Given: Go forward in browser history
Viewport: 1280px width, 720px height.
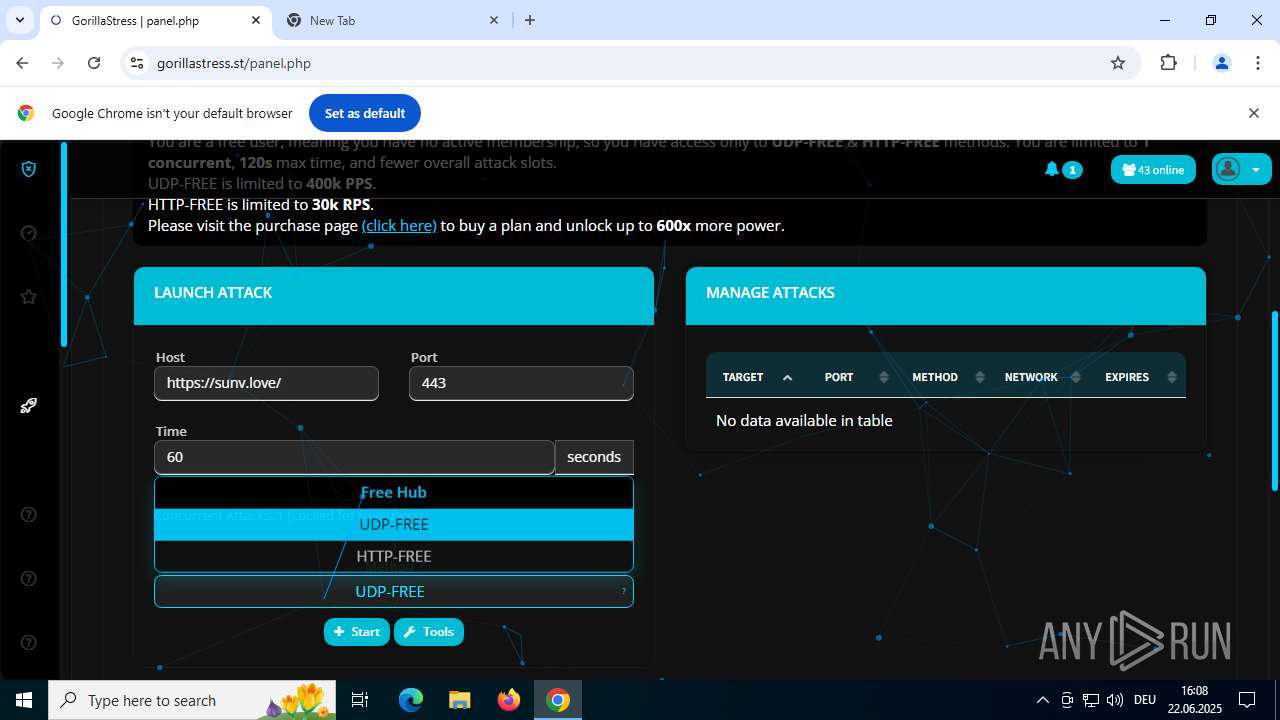Looking at the screenshot, I should pyautogui.click(x=58, y=63).
